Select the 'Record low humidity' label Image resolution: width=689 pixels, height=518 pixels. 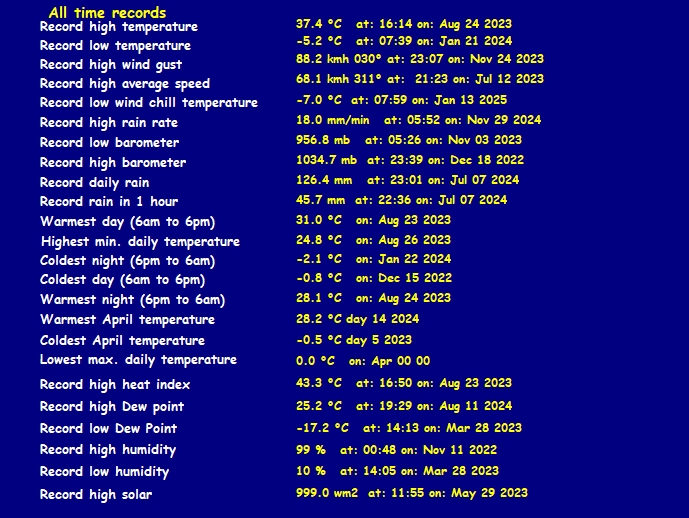(104, 472)
